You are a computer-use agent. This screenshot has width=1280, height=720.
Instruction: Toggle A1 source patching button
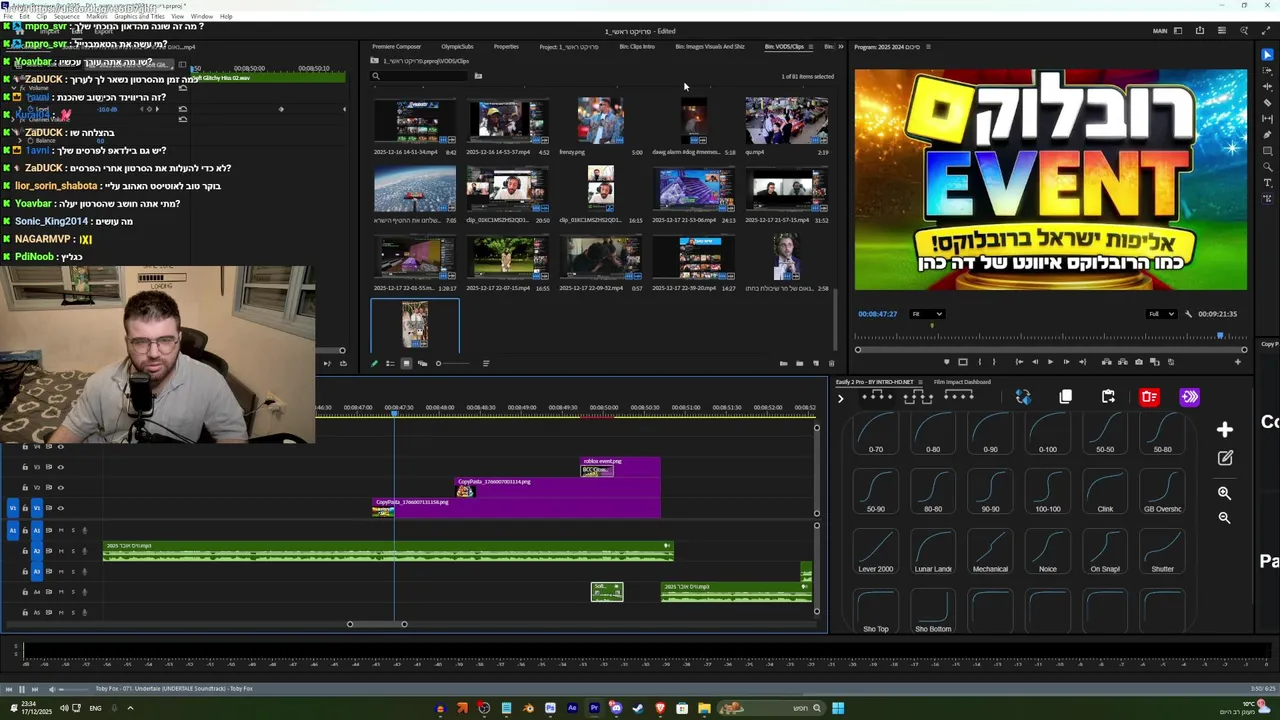13,530
